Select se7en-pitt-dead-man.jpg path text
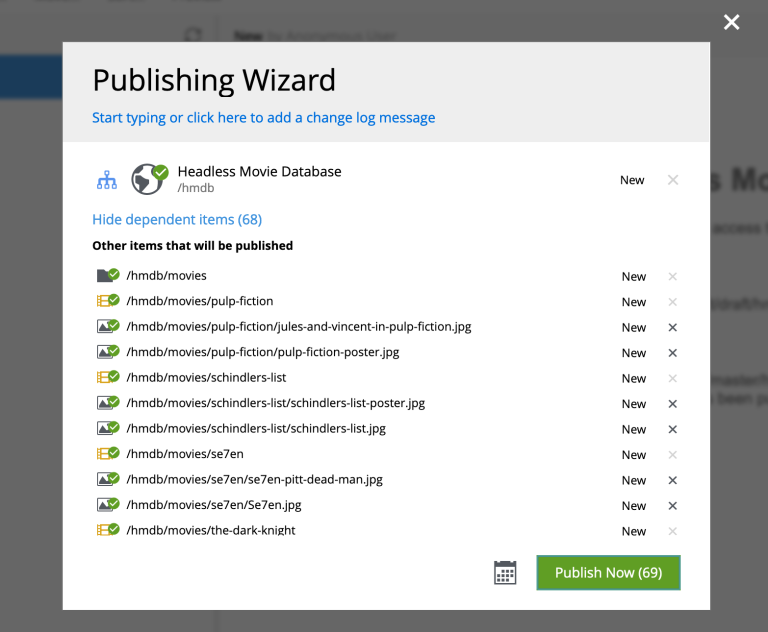 click(255, 479)
